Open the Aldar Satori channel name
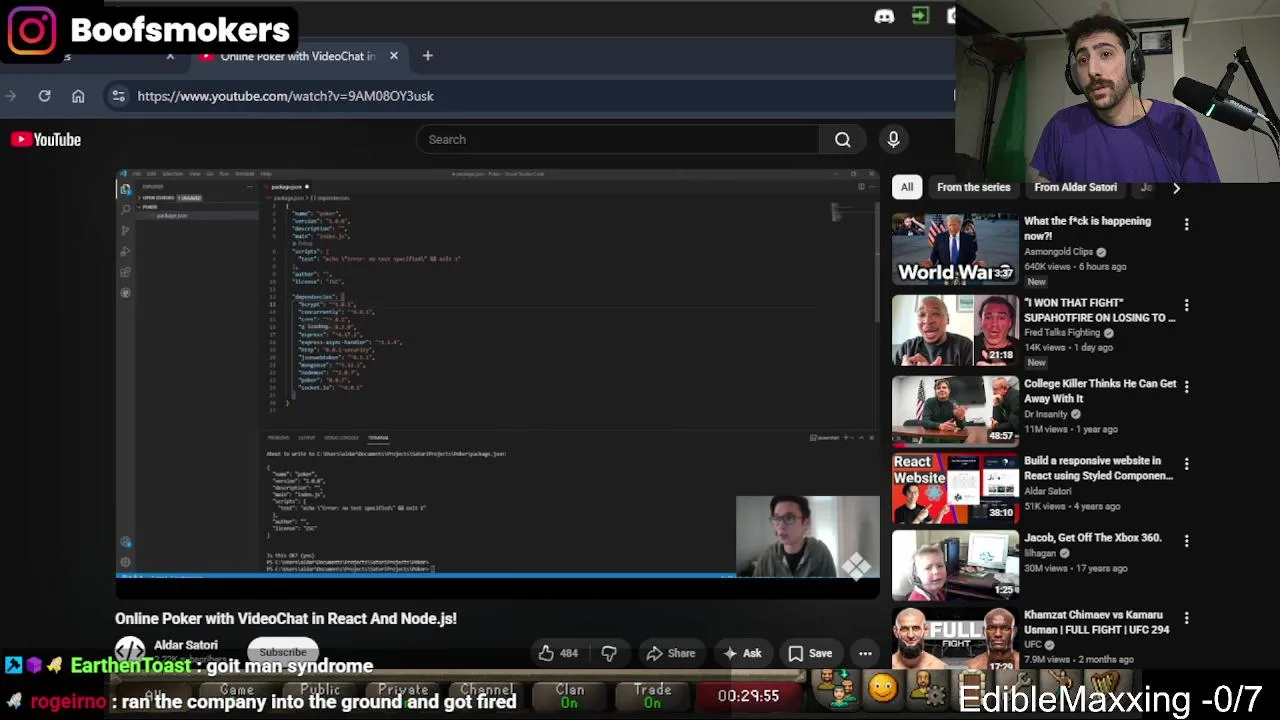This screenshot has width=1280, height=720. click(x=185, y=645)
